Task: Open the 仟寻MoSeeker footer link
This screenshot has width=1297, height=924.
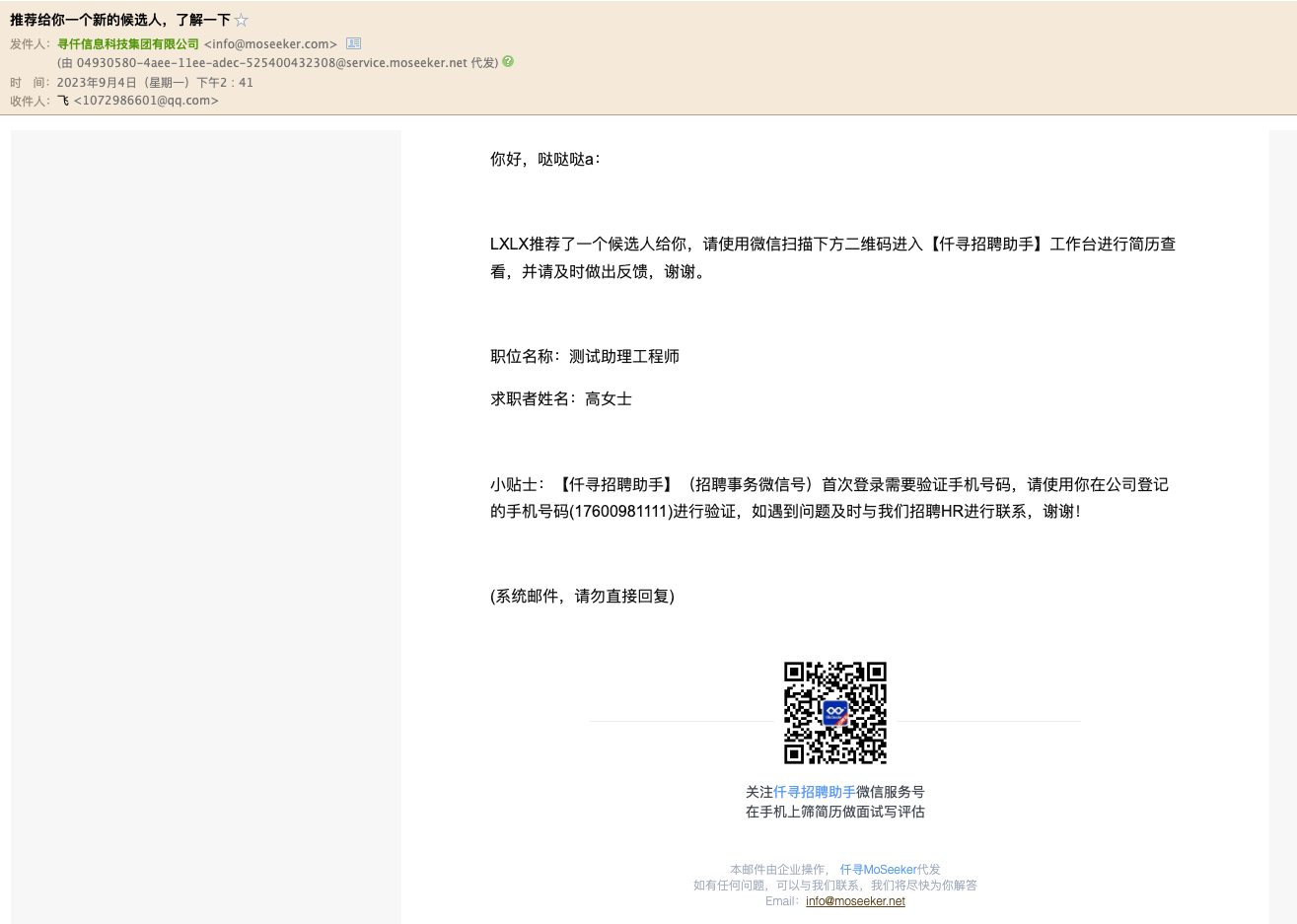Action: click(x=878, y=870)
